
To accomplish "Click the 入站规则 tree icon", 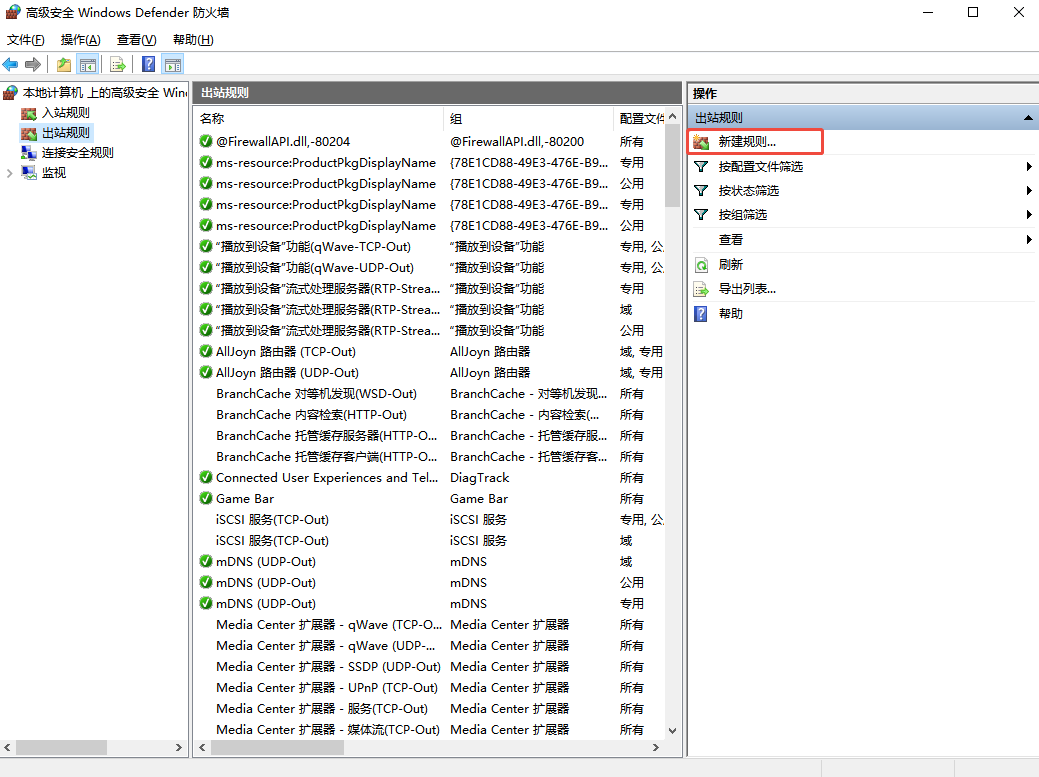I will [x=28, y=113].
